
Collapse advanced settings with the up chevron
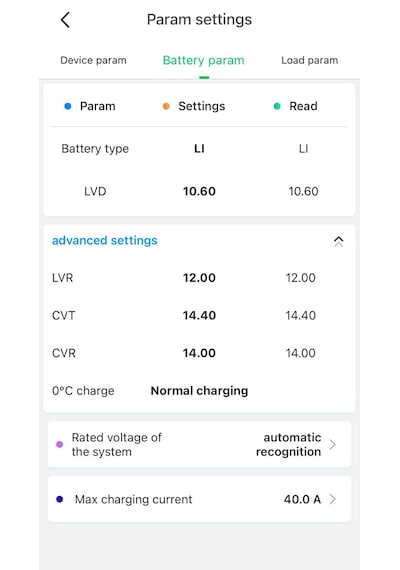coord(339,241)
